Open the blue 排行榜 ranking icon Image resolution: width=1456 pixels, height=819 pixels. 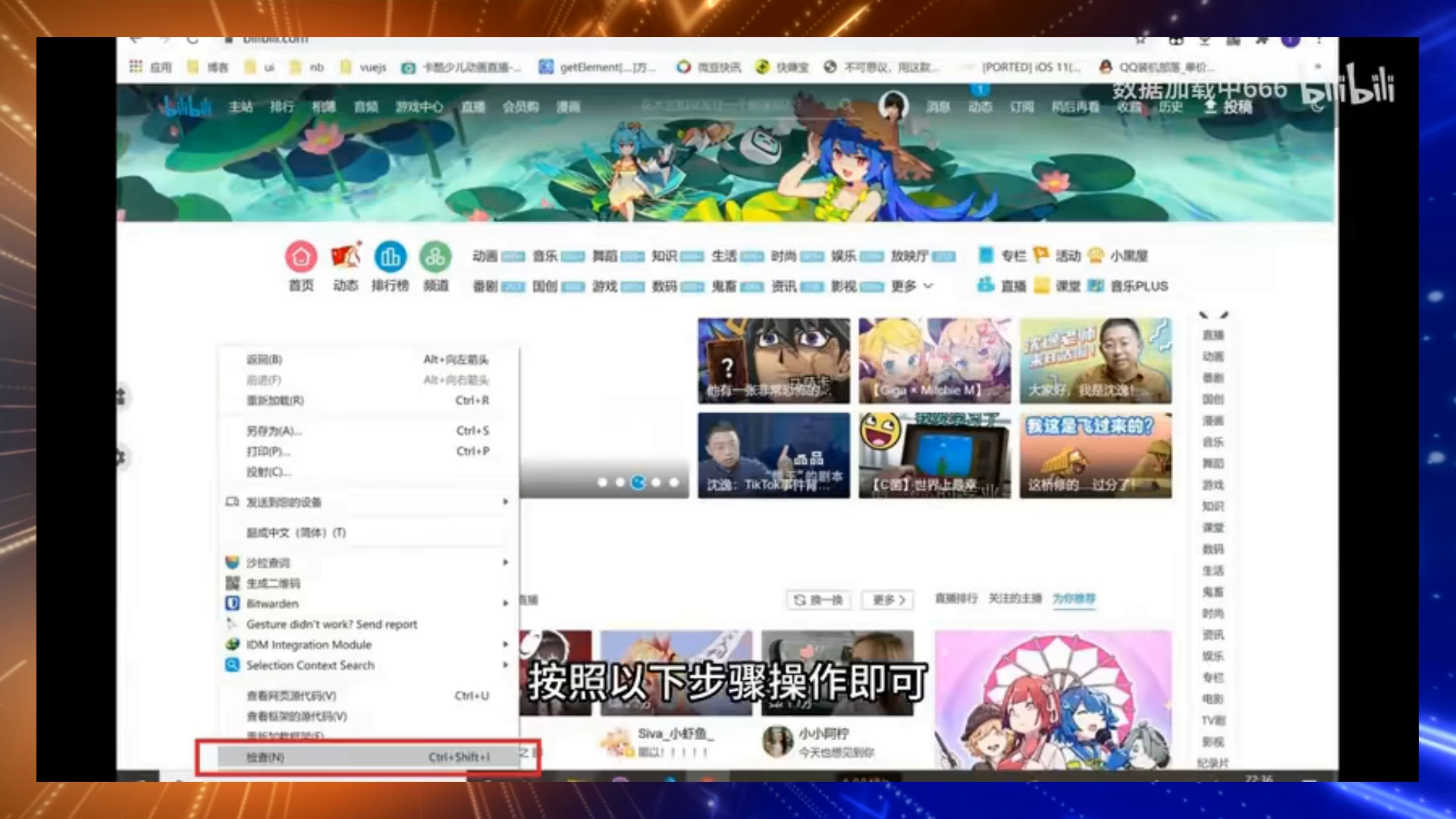tap(391, 257)
